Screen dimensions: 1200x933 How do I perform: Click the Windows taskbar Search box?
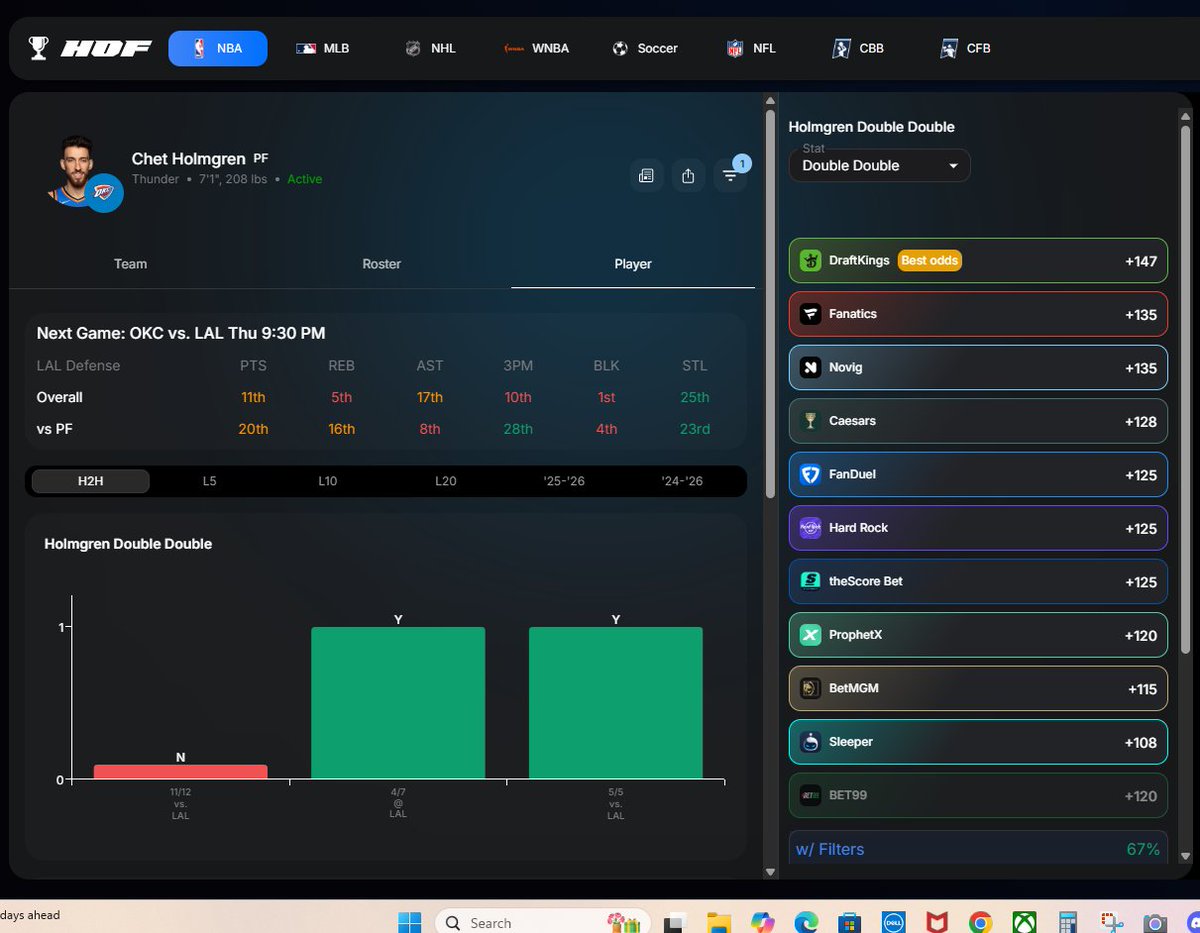(x=545, y=922)
